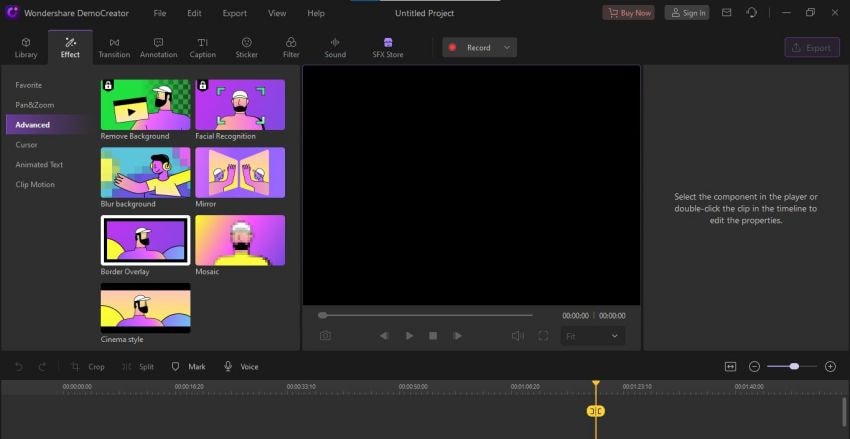Screen dimensions: 850x439
Task: Select the Mosaic effect thumbnail
Action: (x=240, y=240)
